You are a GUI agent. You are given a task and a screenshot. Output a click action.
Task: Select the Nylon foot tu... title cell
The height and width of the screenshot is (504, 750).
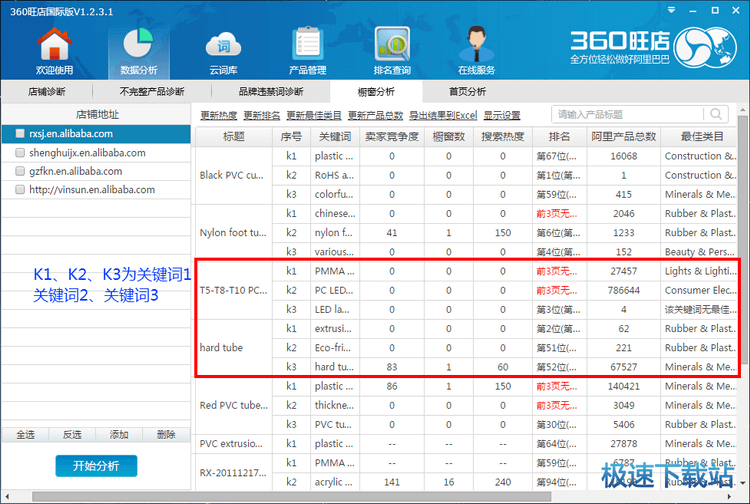pyautogui.click(x=233, y=232)
